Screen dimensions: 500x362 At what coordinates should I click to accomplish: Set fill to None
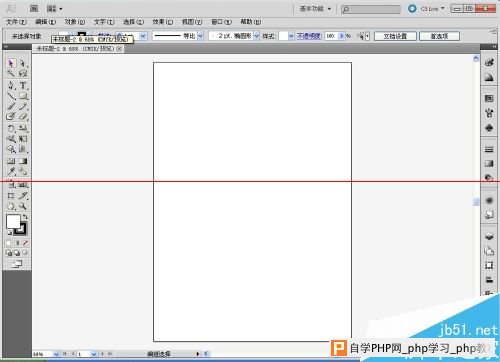point(25,243)
